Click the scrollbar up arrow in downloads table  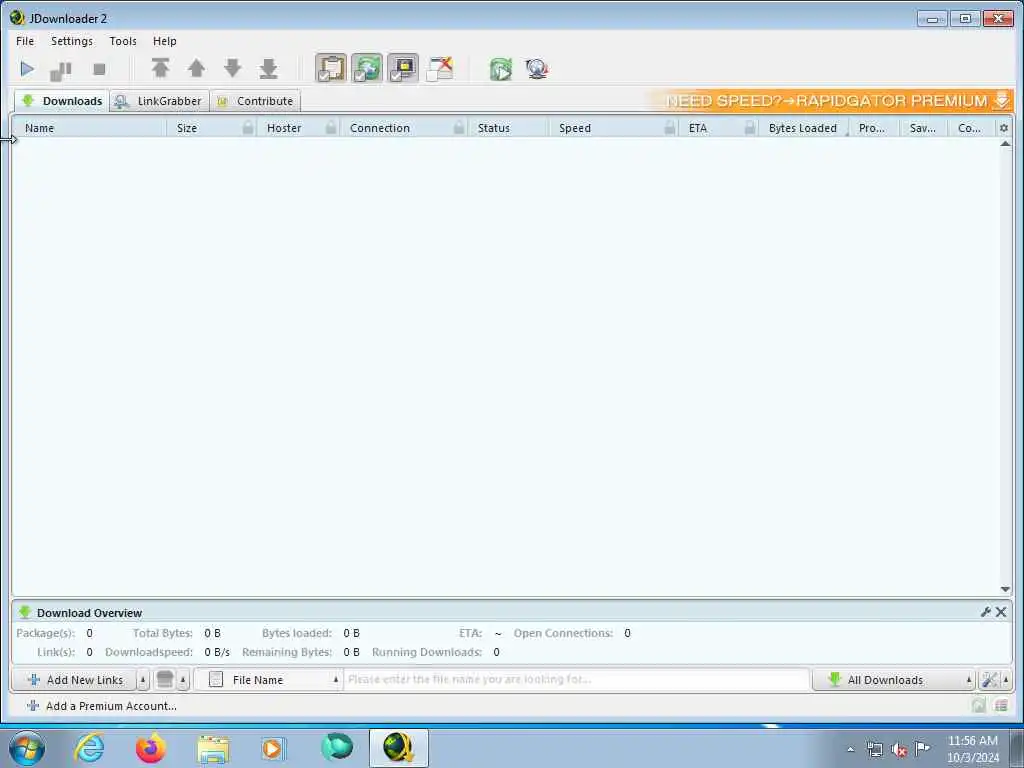[1006, 144]
